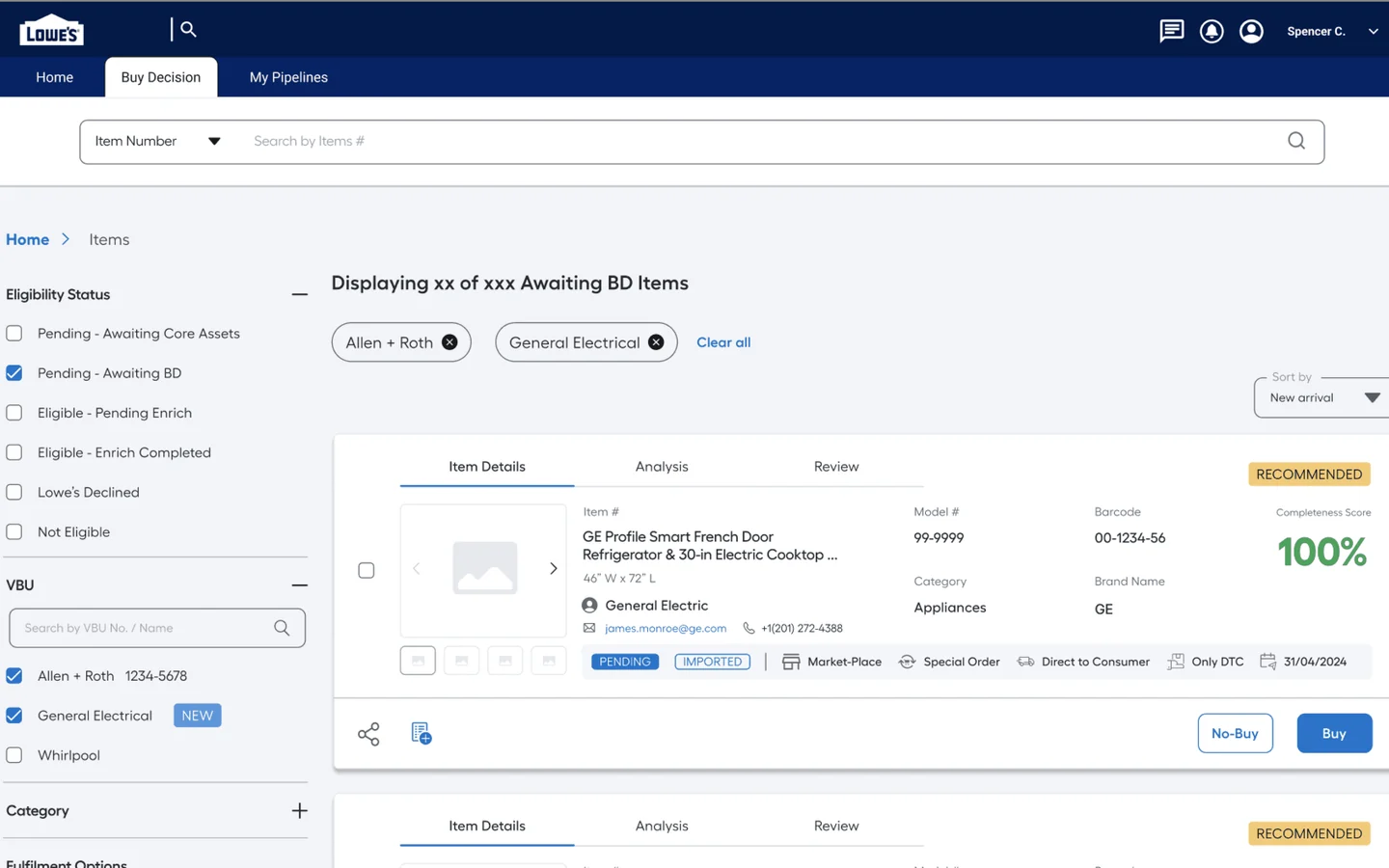1389x868 pixels.
Task: Open the Analysis tab on GE Profile card
Action: pos(662,467)
